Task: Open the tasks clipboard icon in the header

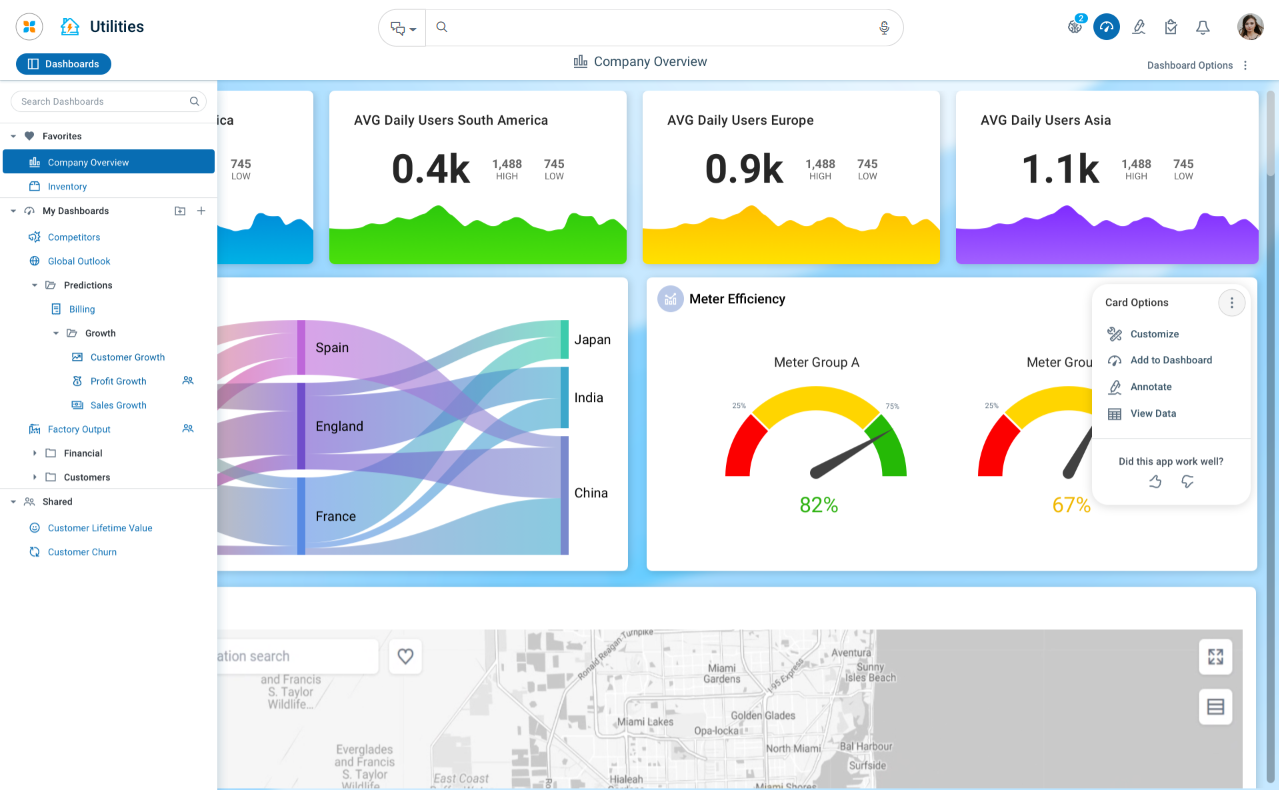Action: 1170,27
